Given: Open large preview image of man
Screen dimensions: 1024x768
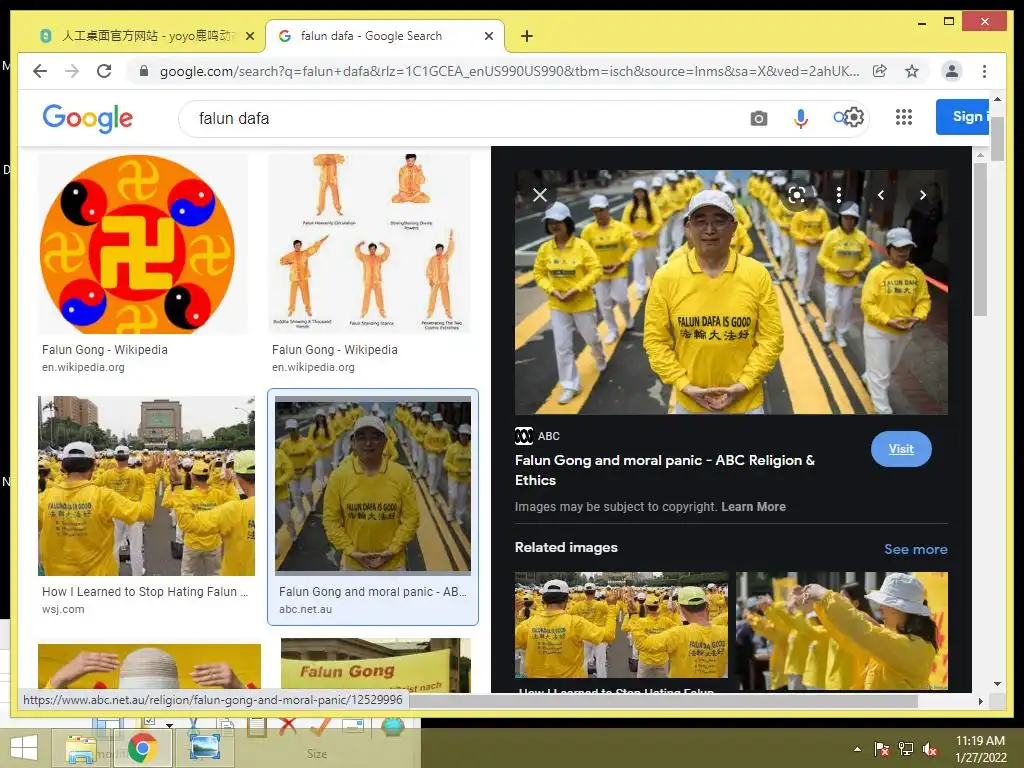Looking at the screenshot, I should [x=731, y=292].
